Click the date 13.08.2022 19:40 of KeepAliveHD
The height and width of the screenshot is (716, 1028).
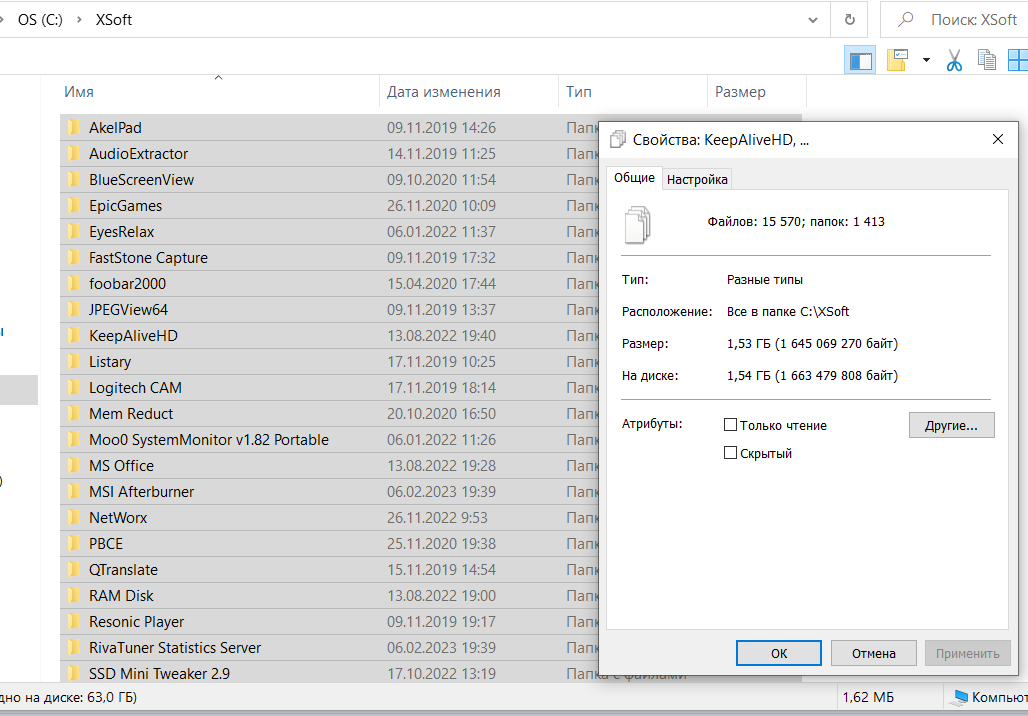tap(441, 335)
